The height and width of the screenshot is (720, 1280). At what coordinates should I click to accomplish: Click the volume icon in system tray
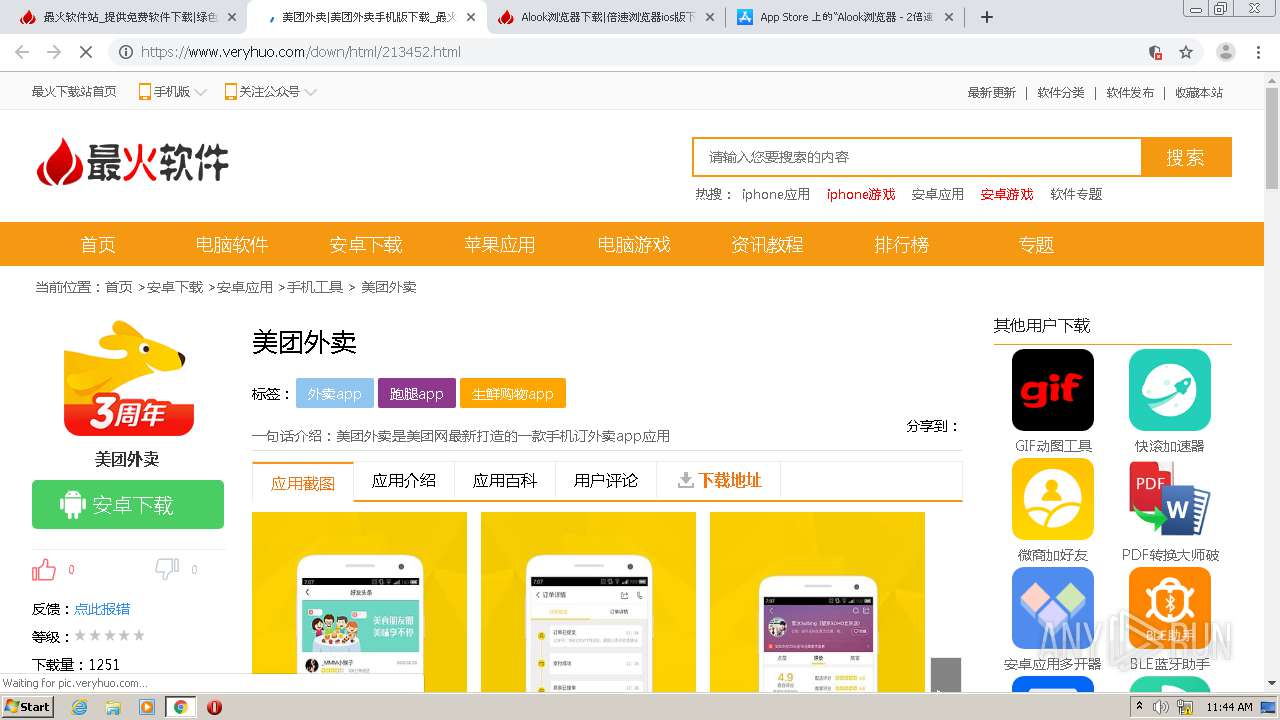[x=1161, y=707]
